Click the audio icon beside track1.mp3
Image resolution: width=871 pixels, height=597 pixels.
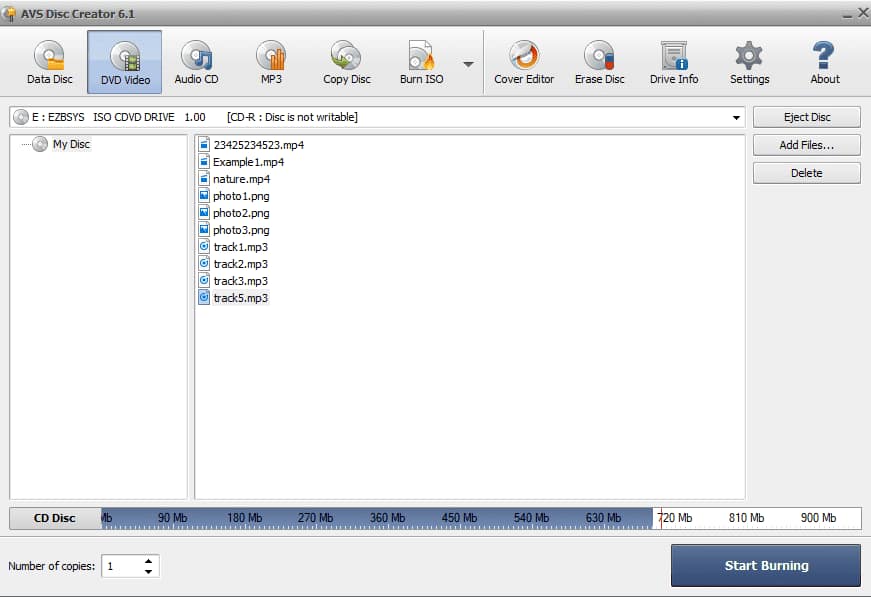204,247
